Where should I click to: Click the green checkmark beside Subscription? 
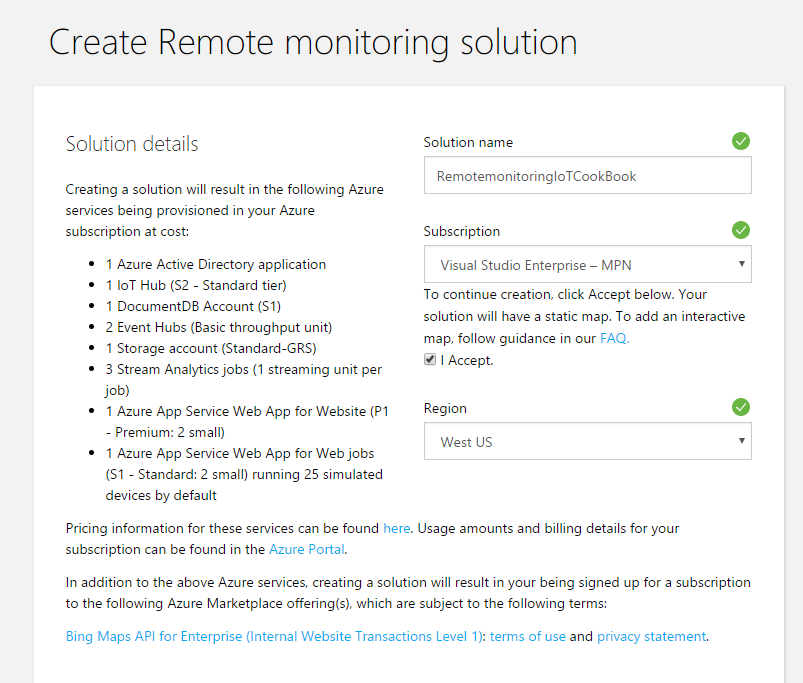click(x=740, y=230)
